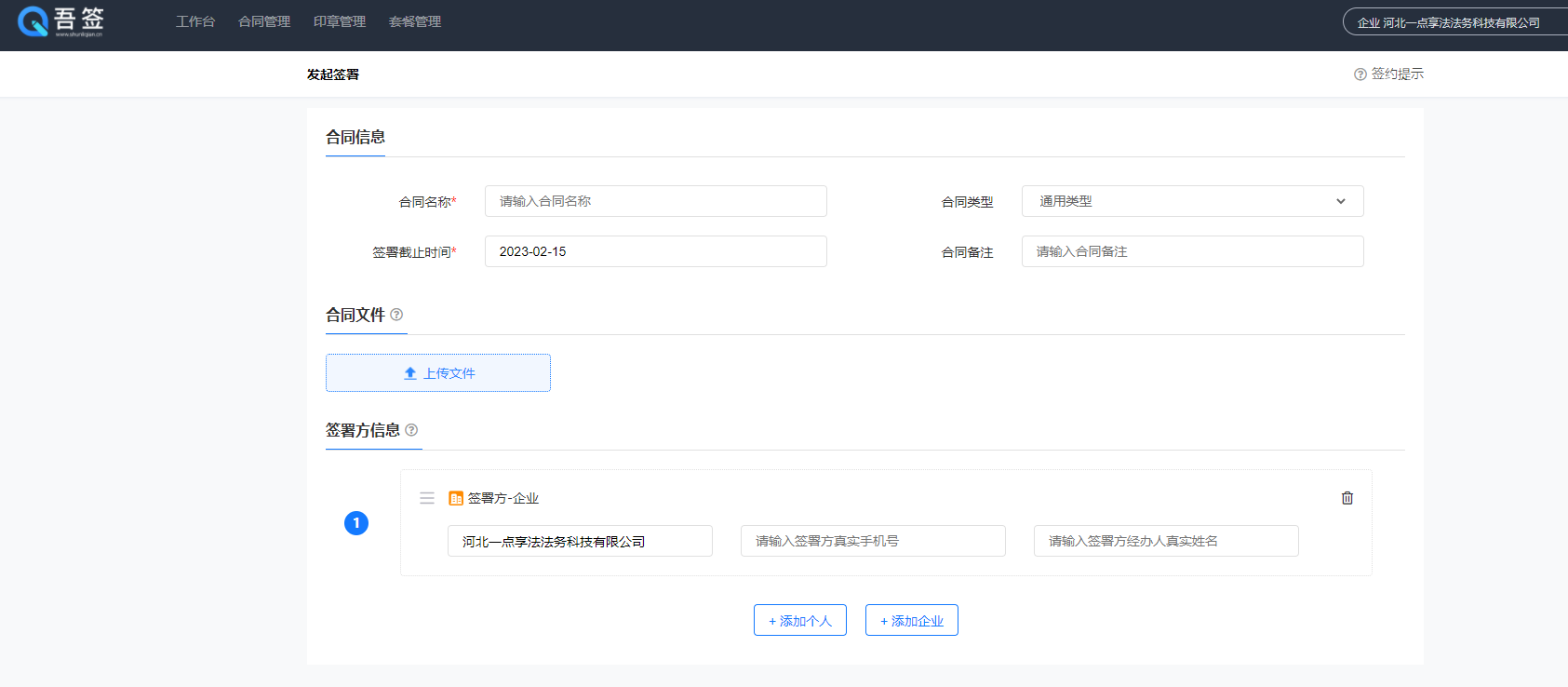This screenshot has width=1568, height=687.
Task: Click the company name field 河北一点享法法务科技有限公司
Action: [580, 541]
